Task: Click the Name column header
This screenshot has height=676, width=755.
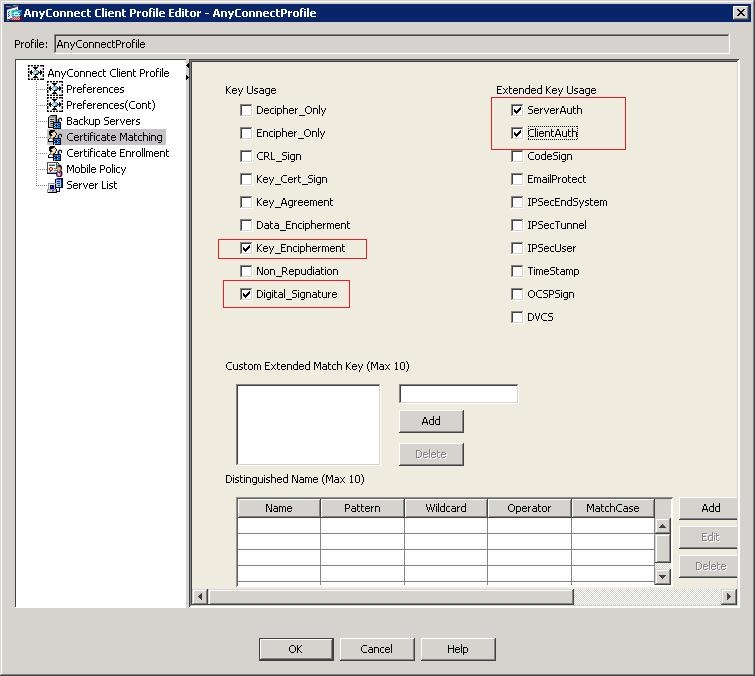Action: tap(279, 508)
